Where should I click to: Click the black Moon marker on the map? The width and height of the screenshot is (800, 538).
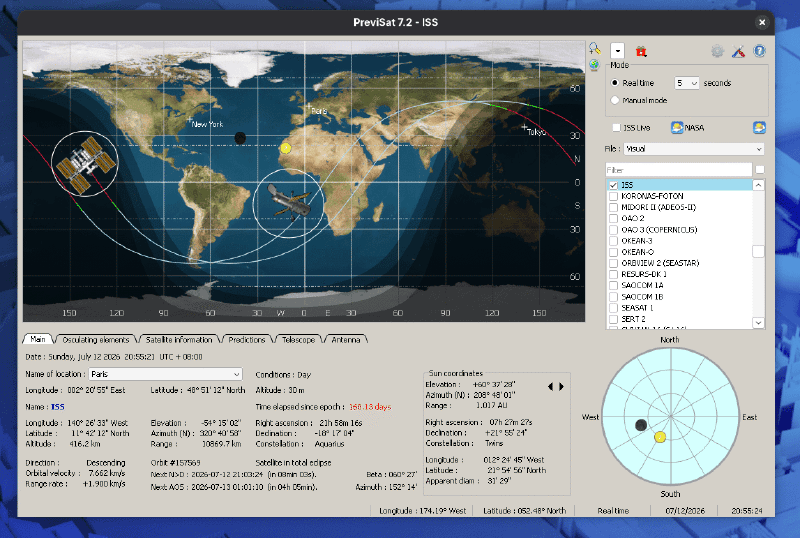pyautogui.click(x=240, y=138)
